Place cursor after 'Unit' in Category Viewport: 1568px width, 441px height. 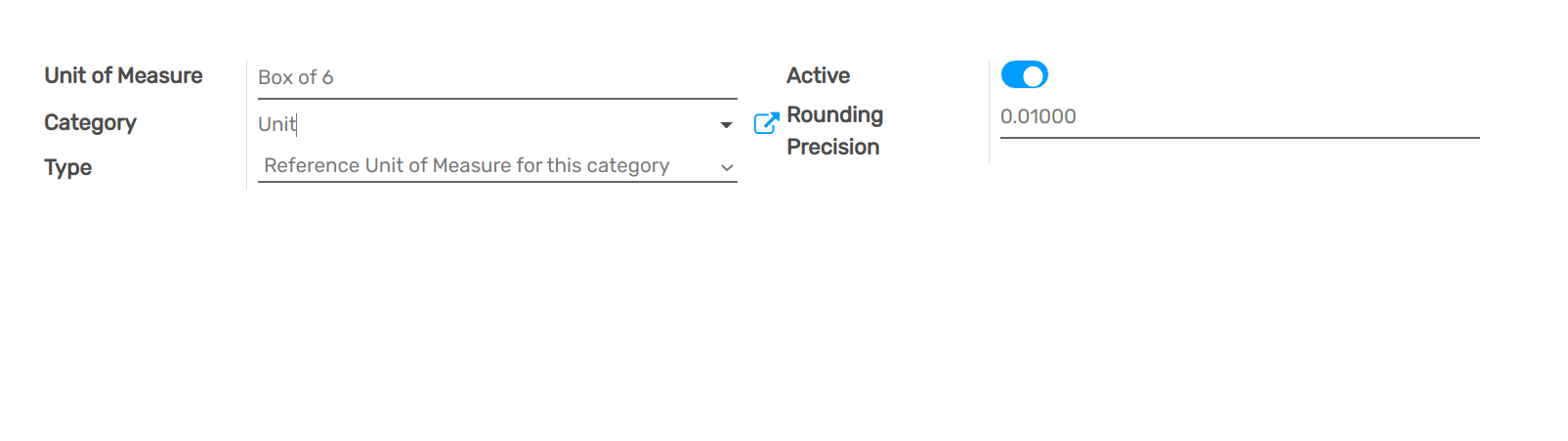[297, 124]
